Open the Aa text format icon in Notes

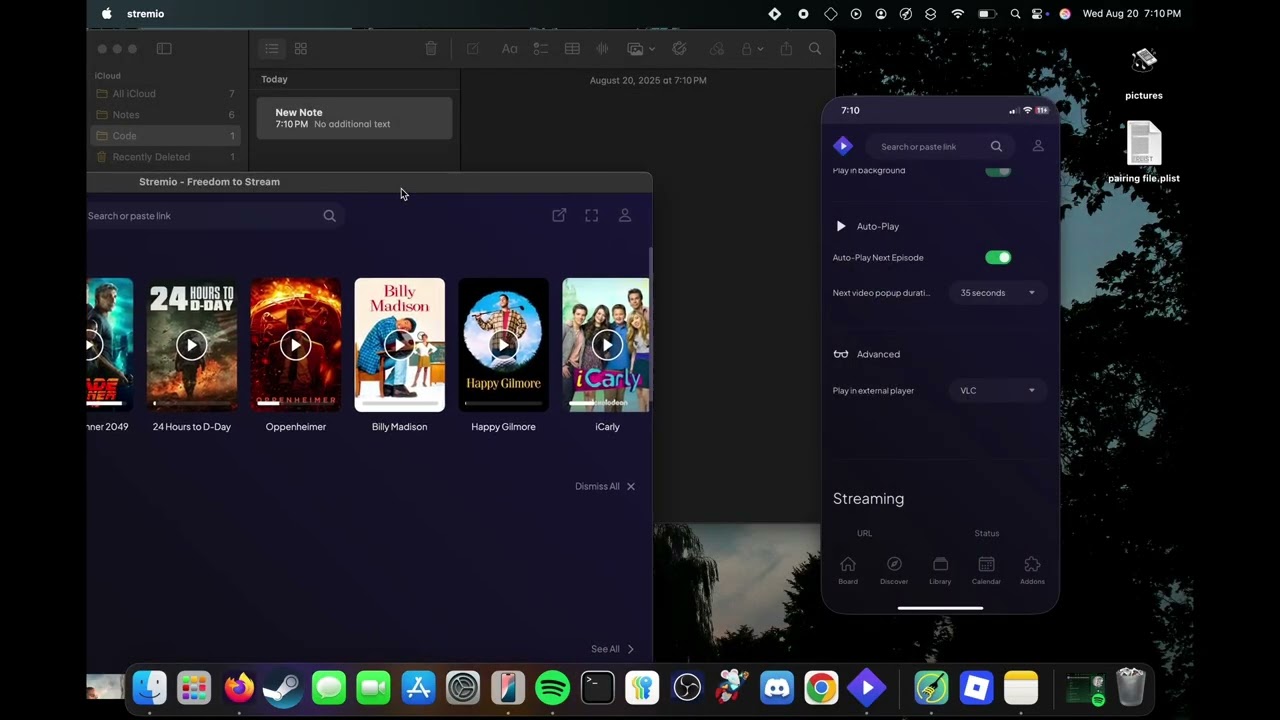coord(509,48)
